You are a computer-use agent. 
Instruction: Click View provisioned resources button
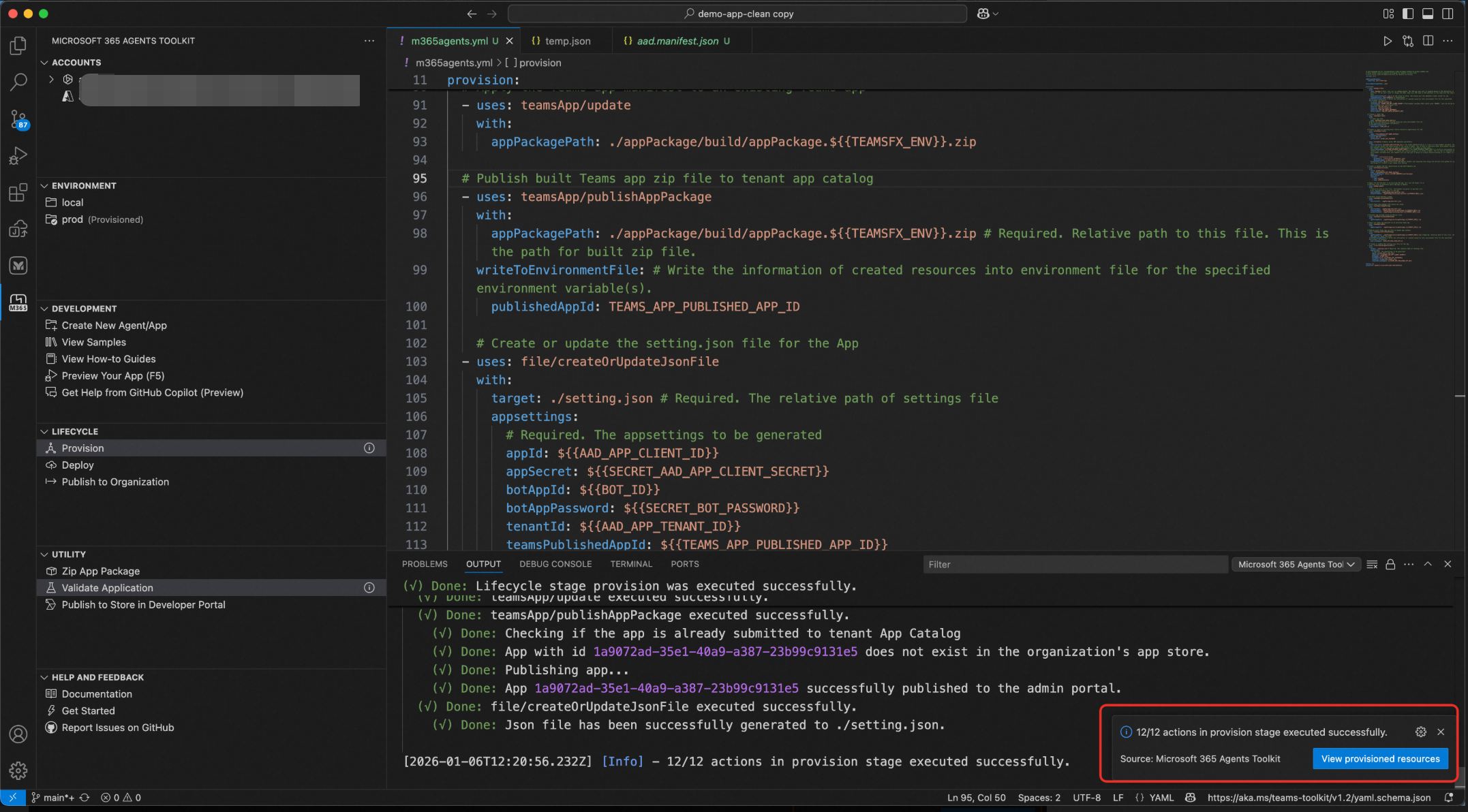coord(1380,759)
